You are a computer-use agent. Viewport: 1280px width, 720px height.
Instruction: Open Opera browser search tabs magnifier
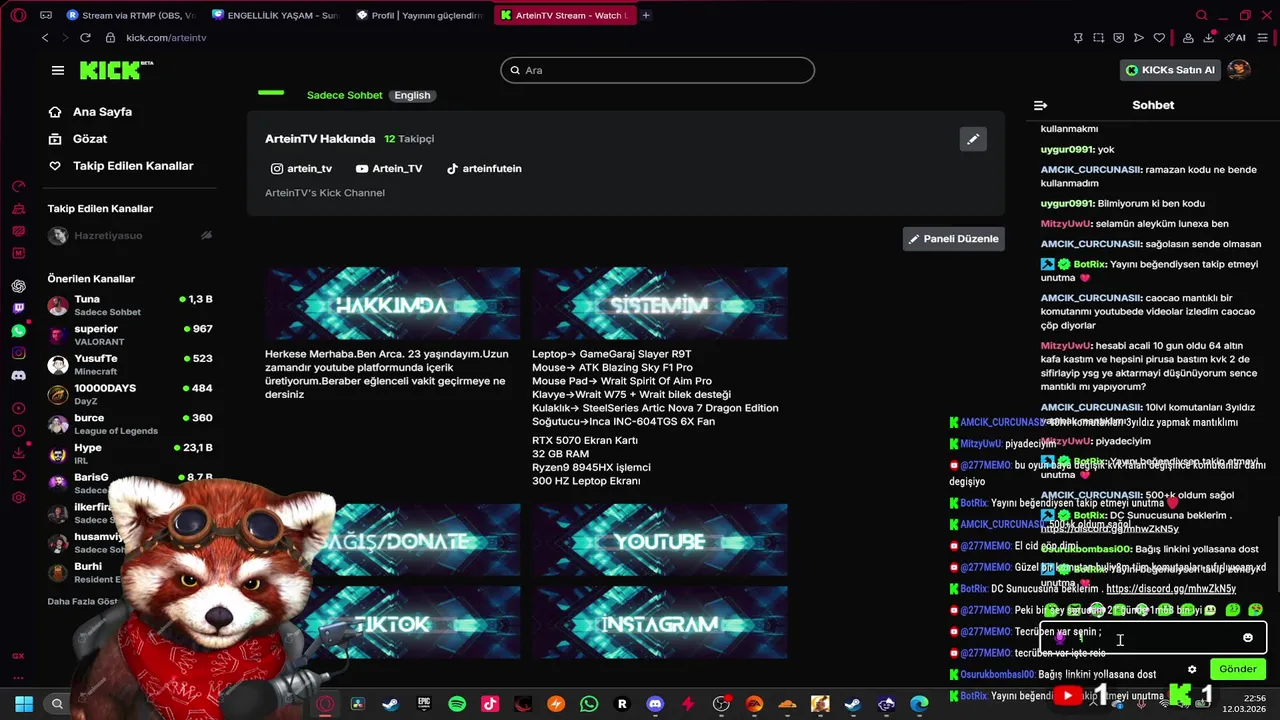click(1202, 15)
